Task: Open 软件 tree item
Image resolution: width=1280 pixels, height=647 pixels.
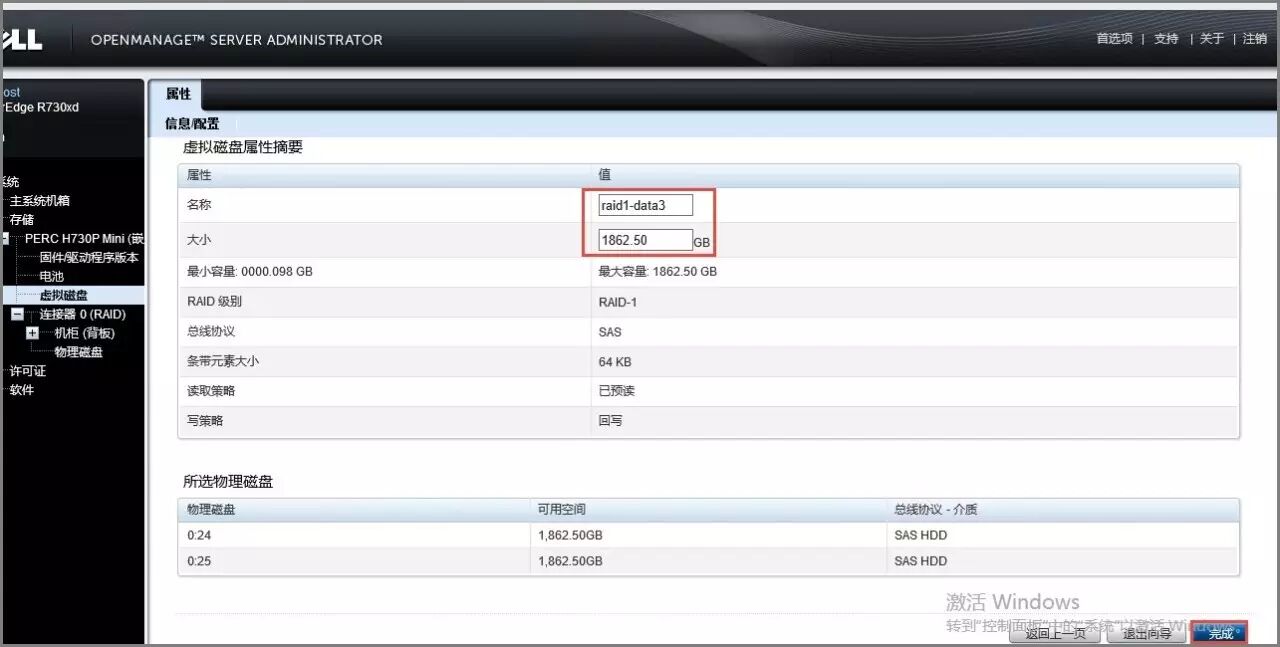Action: point(22,390)
